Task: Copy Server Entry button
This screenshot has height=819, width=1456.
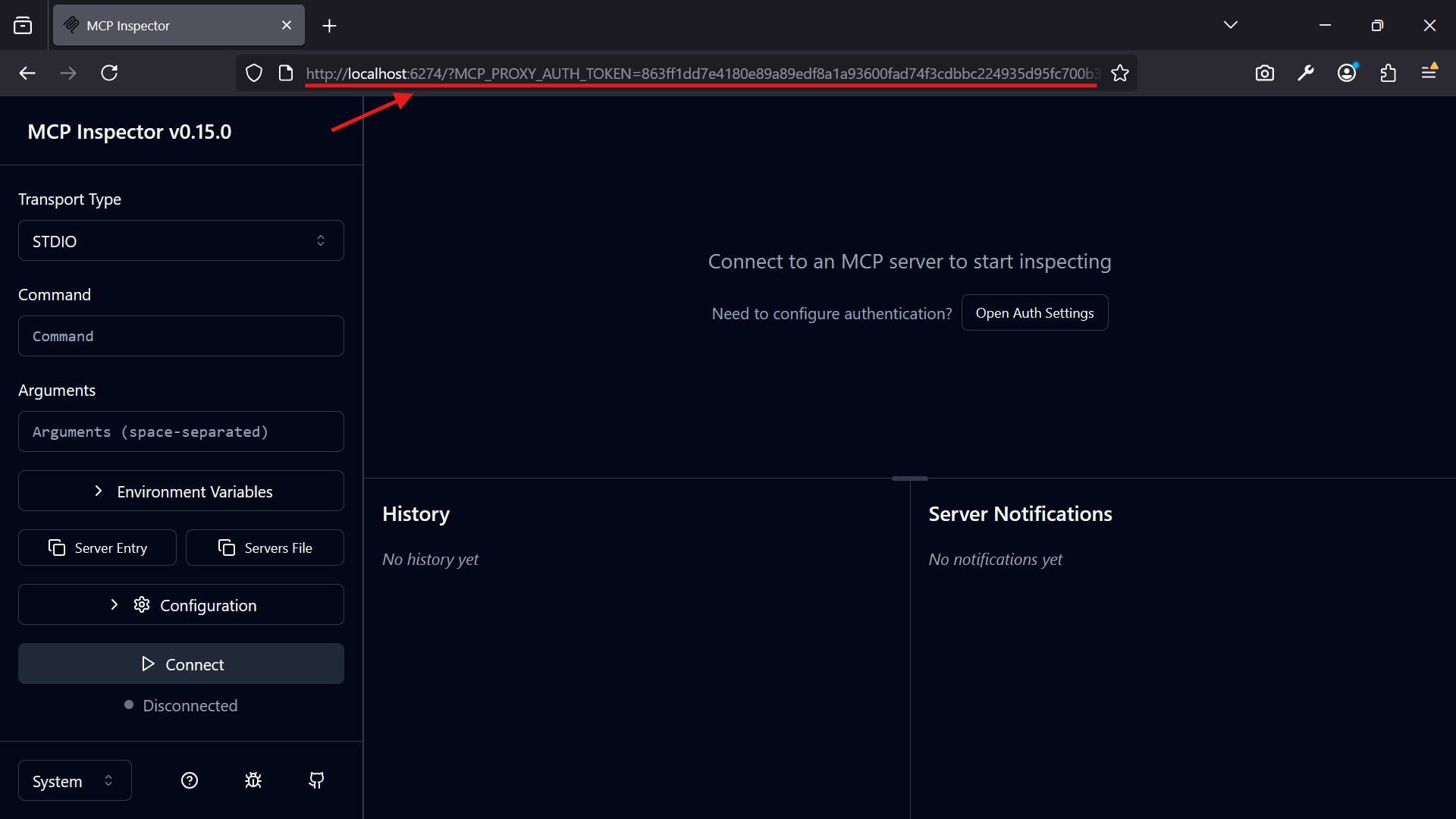Action: pyautogui.click(x=97, y=548)
